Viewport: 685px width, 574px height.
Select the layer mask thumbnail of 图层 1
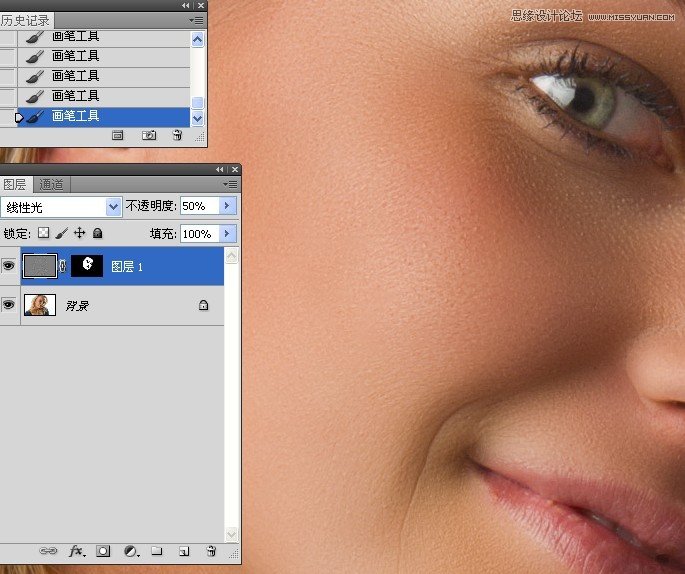(x=88, y=266)
